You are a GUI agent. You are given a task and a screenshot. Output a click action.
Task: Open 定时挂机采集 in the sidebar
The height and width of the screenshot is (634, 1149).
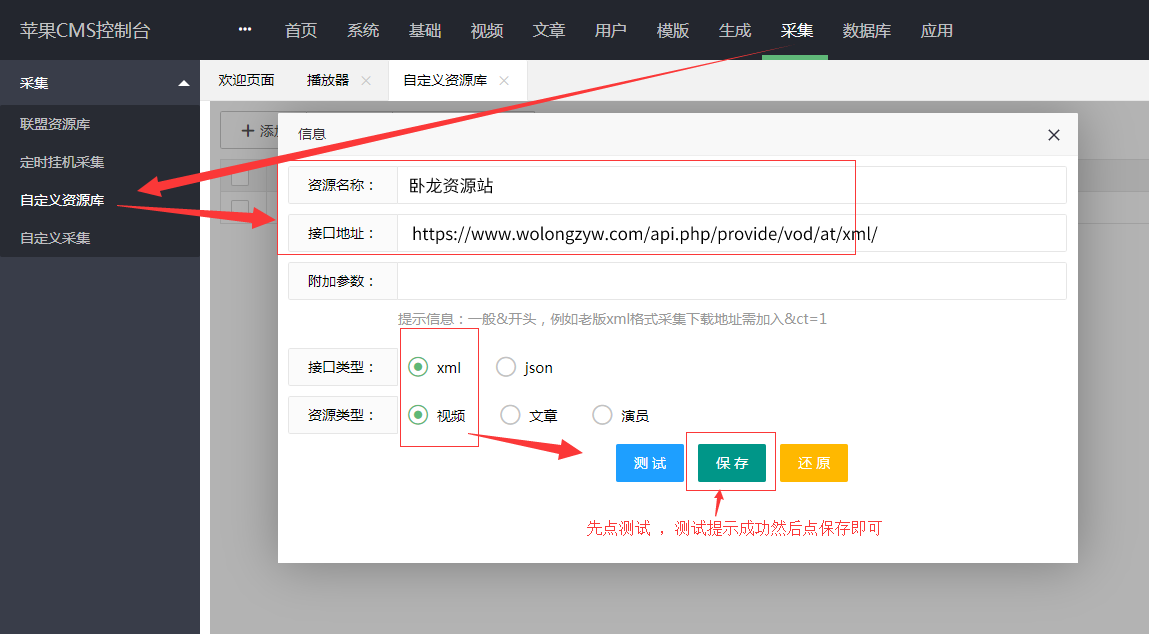(62, 162)
